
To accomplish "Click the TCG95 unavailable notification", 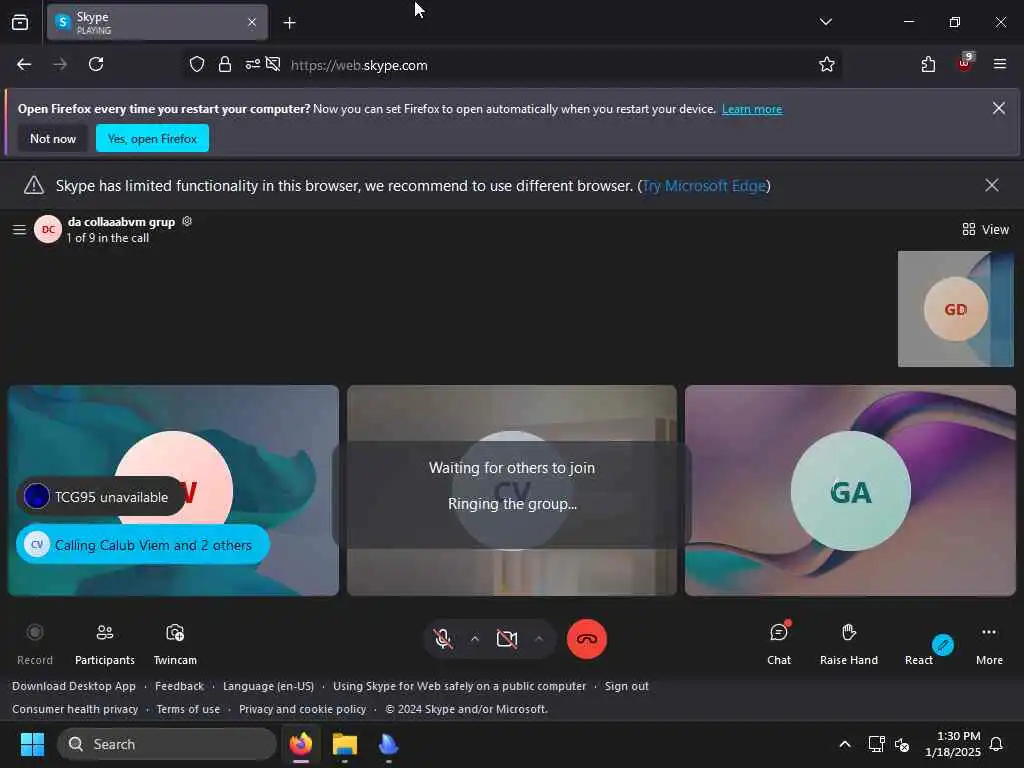I will click(x=101, y=497).
